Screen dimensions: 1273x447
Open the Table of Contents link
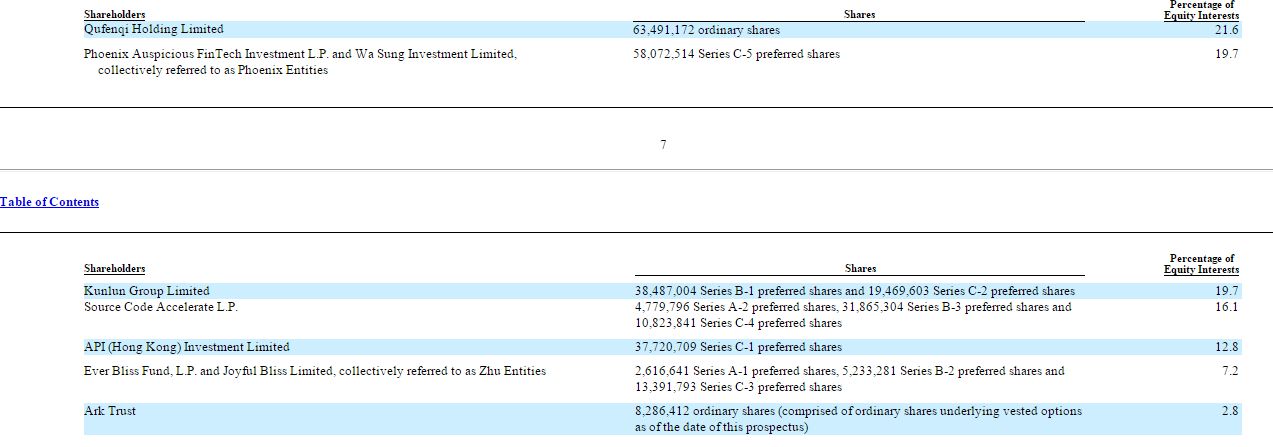click(x=49, y=202)
